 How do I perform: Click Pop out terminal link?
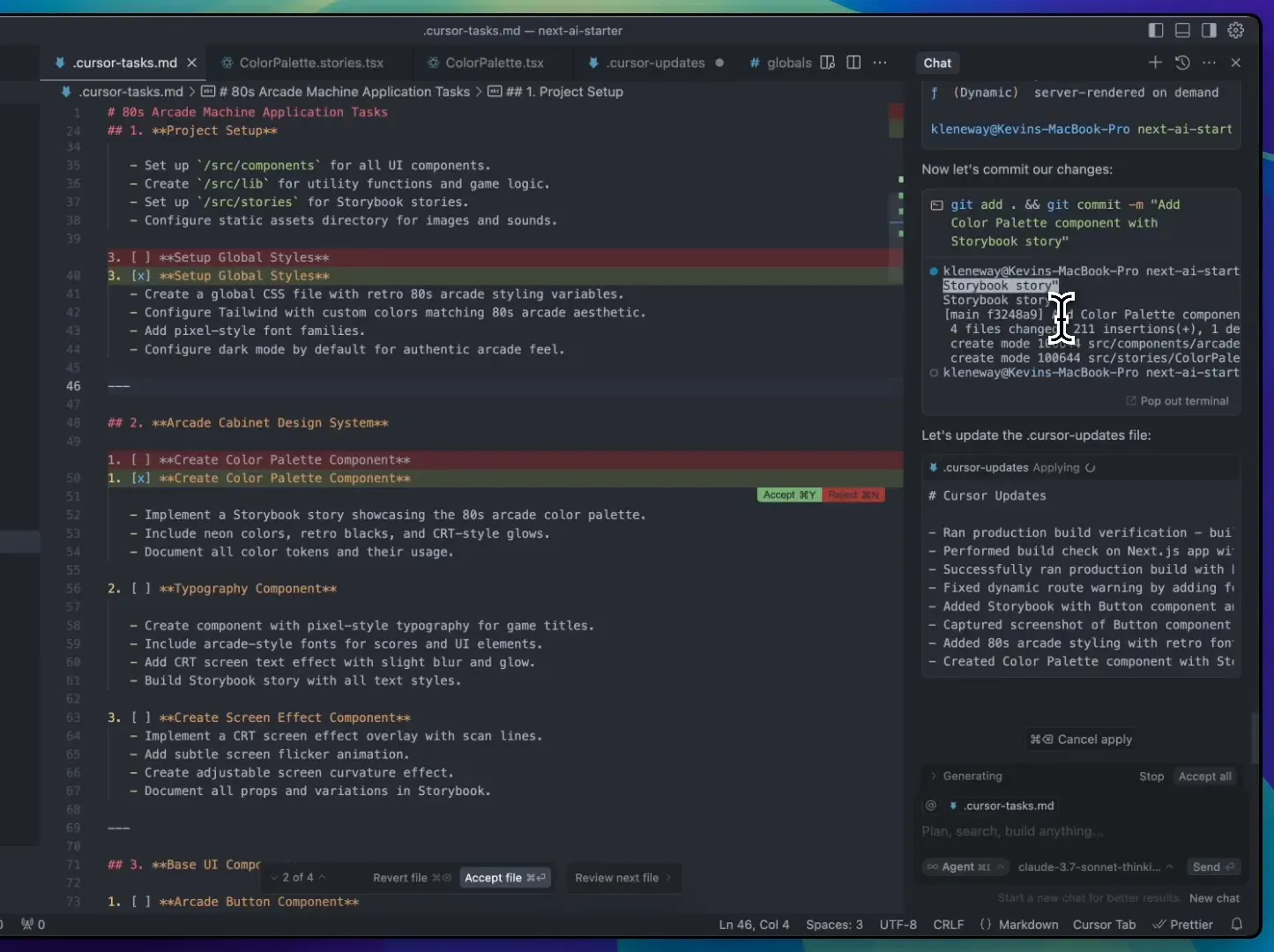[1177, 401]
